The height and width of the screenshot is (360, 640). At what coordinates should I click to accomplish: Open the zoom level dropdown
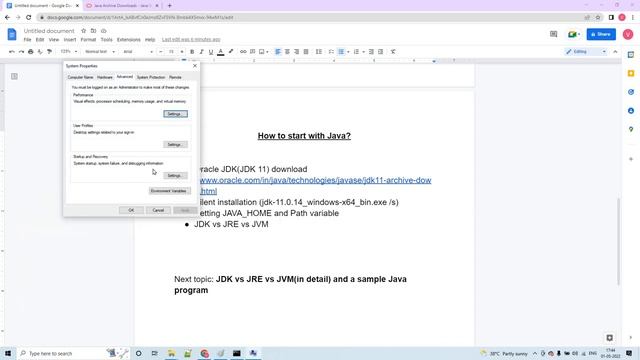[69, 52]
